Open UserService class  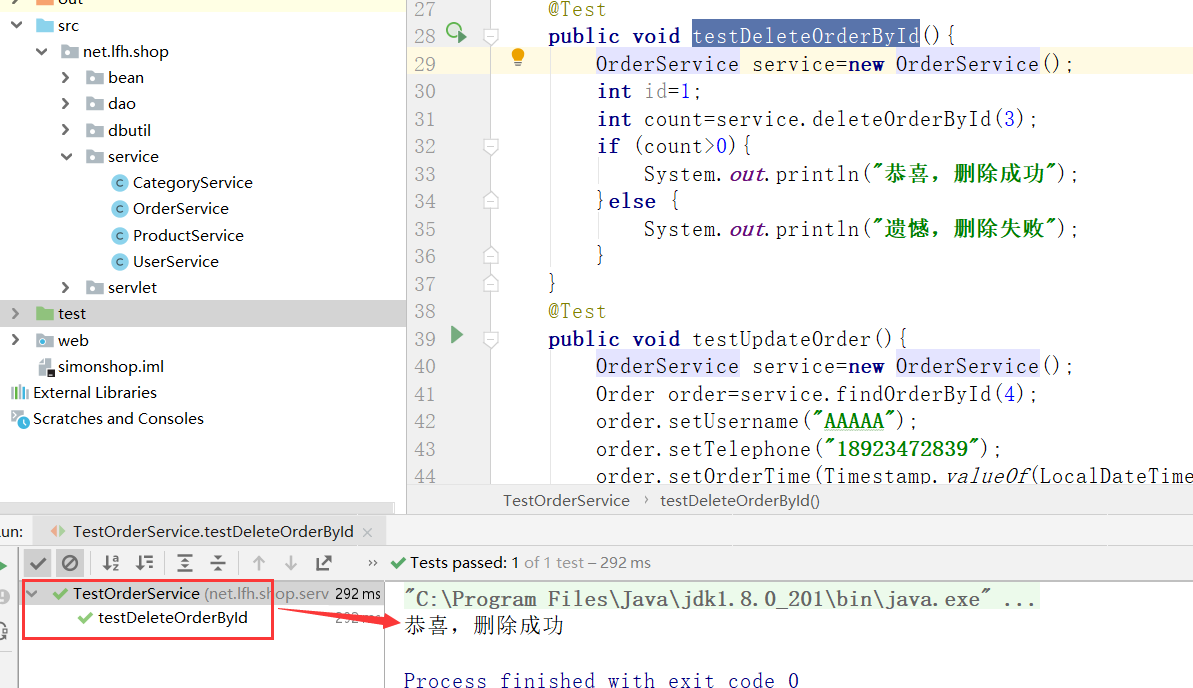[176, 262]
